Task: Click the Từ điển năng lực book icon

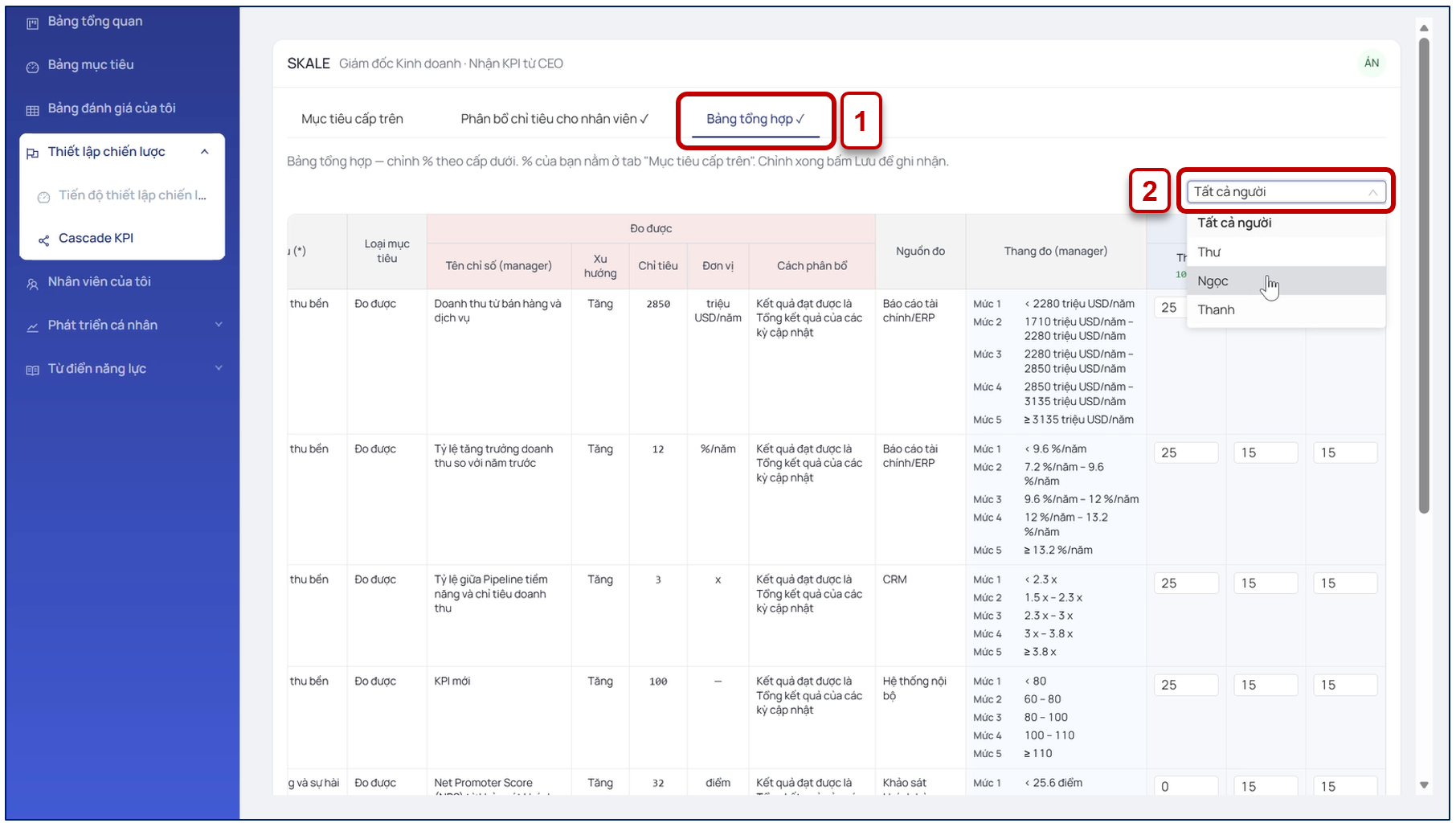Action: (32, 371)
